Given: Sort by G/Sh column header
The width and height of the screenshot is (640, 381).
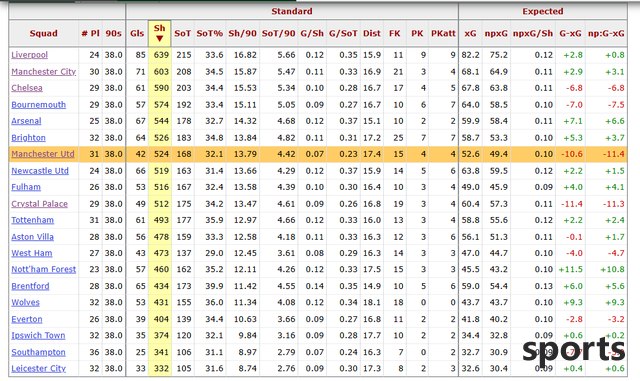Looking at the screenshot, I should tap(312, 34).
